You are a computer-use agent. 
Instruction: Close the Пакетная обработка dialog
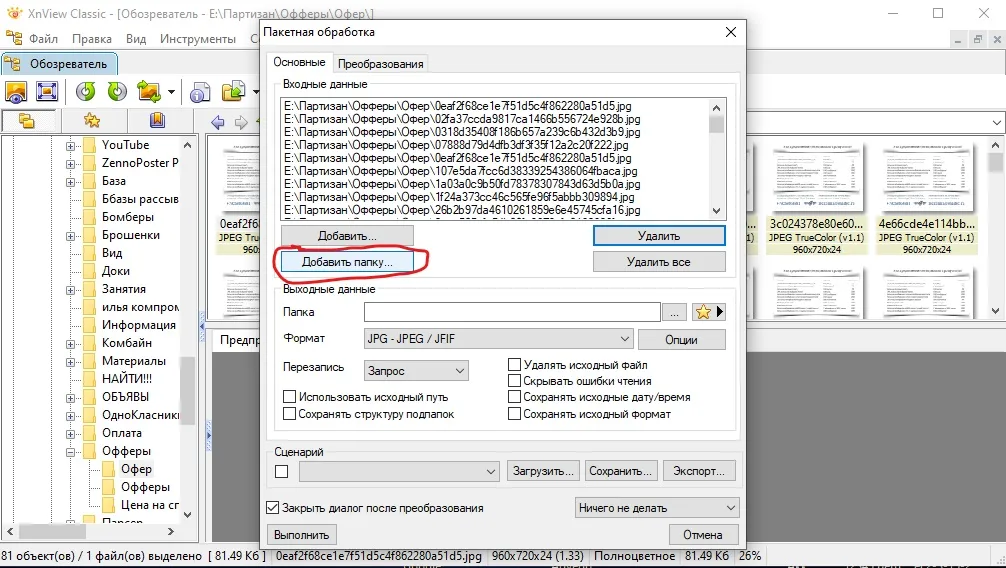[x=731, y=32]
